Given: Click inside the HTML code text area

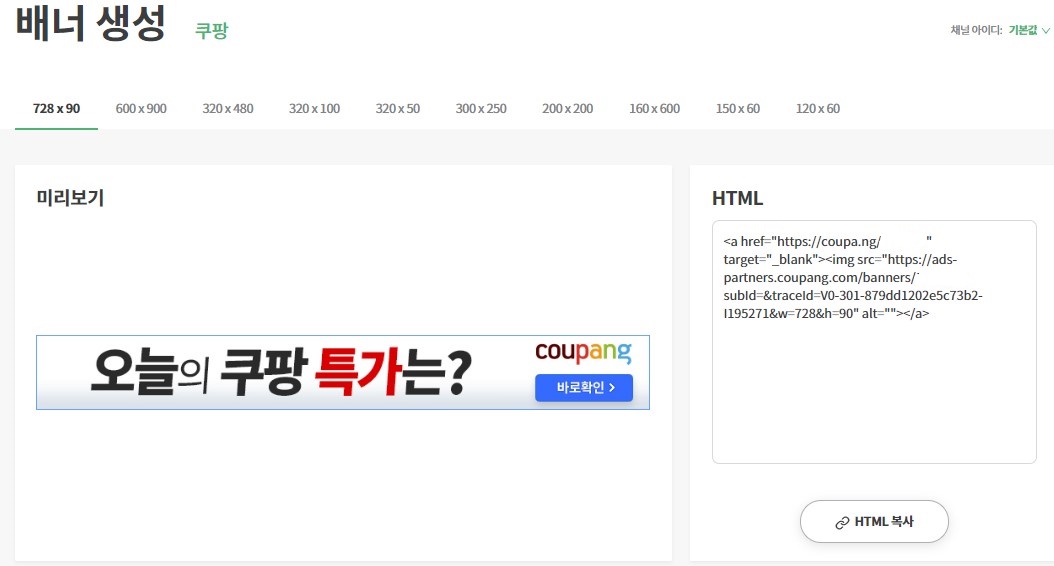Looking at the screenshot, I should pos(874,341).
